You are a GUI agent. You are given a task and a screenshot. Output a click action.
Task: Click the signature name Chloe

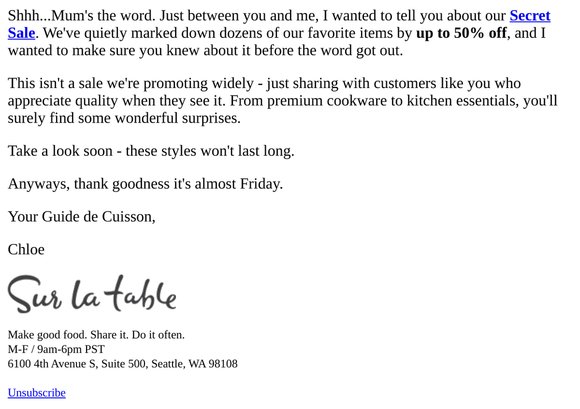(x=26, y=250)
